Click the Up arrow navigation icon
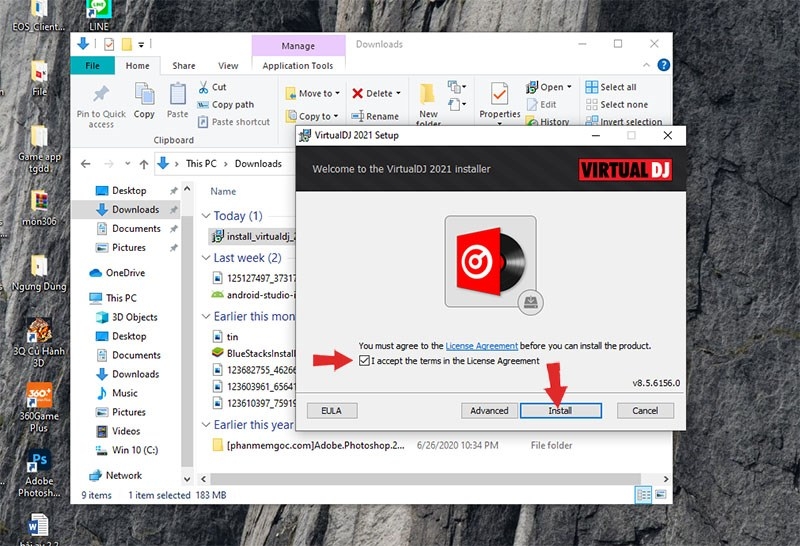The image size is (800, 546). pos(144,164)
